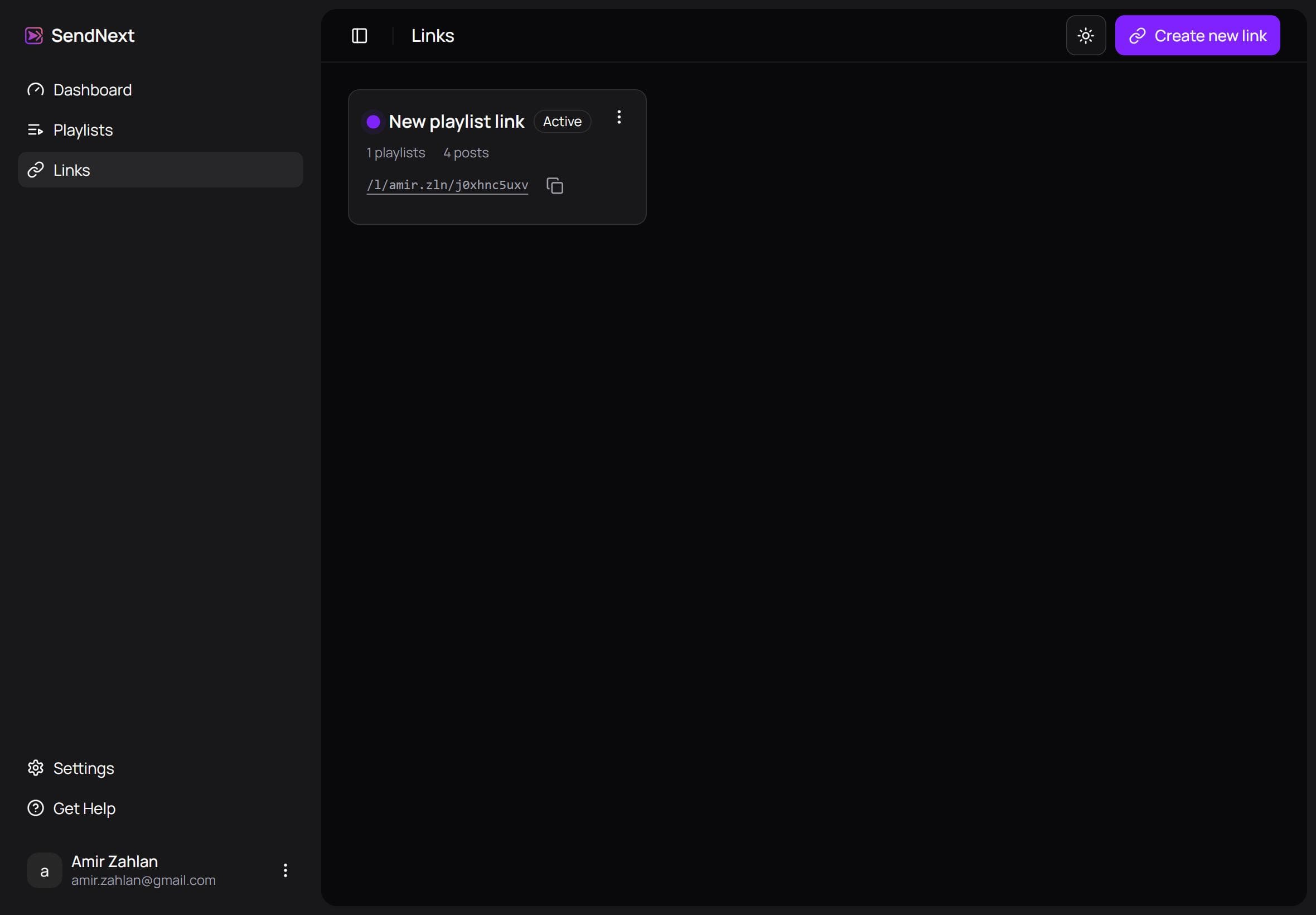1316x915 pixels.
Task: Open the Settings gear icon
Action: pos(36,768)
